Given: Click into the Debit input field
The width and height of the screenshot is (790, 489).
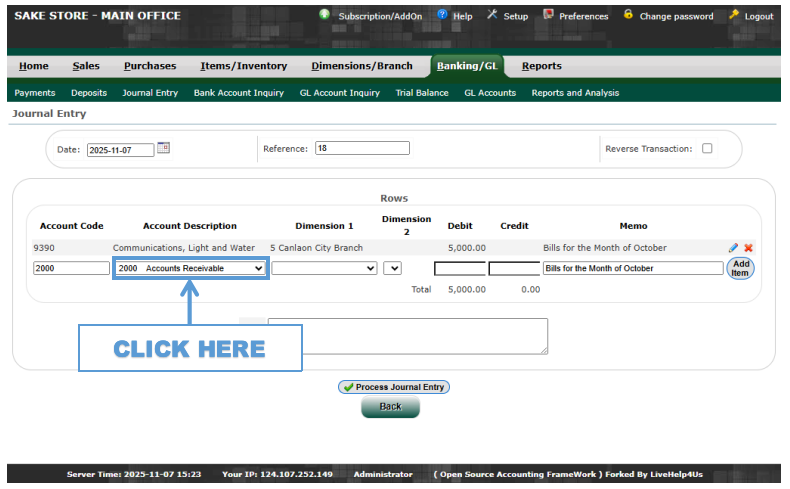Looking at the screenshot, I should tap(459, 268).
